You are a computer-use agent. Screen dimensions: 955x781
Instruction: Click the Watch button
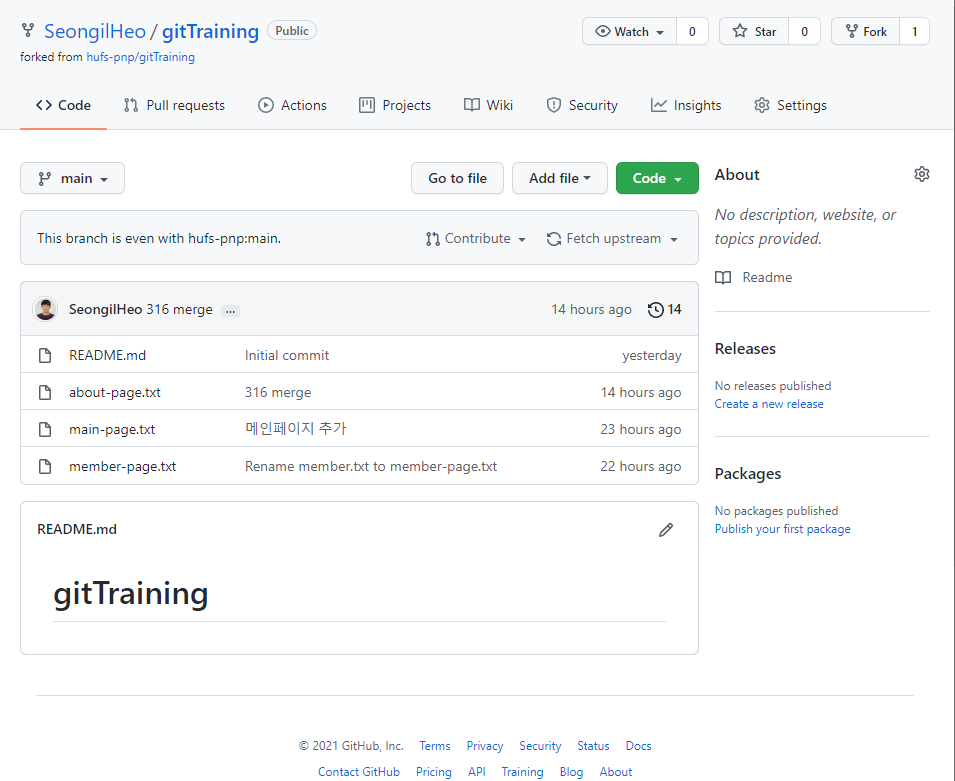click(x=629, y=32)
